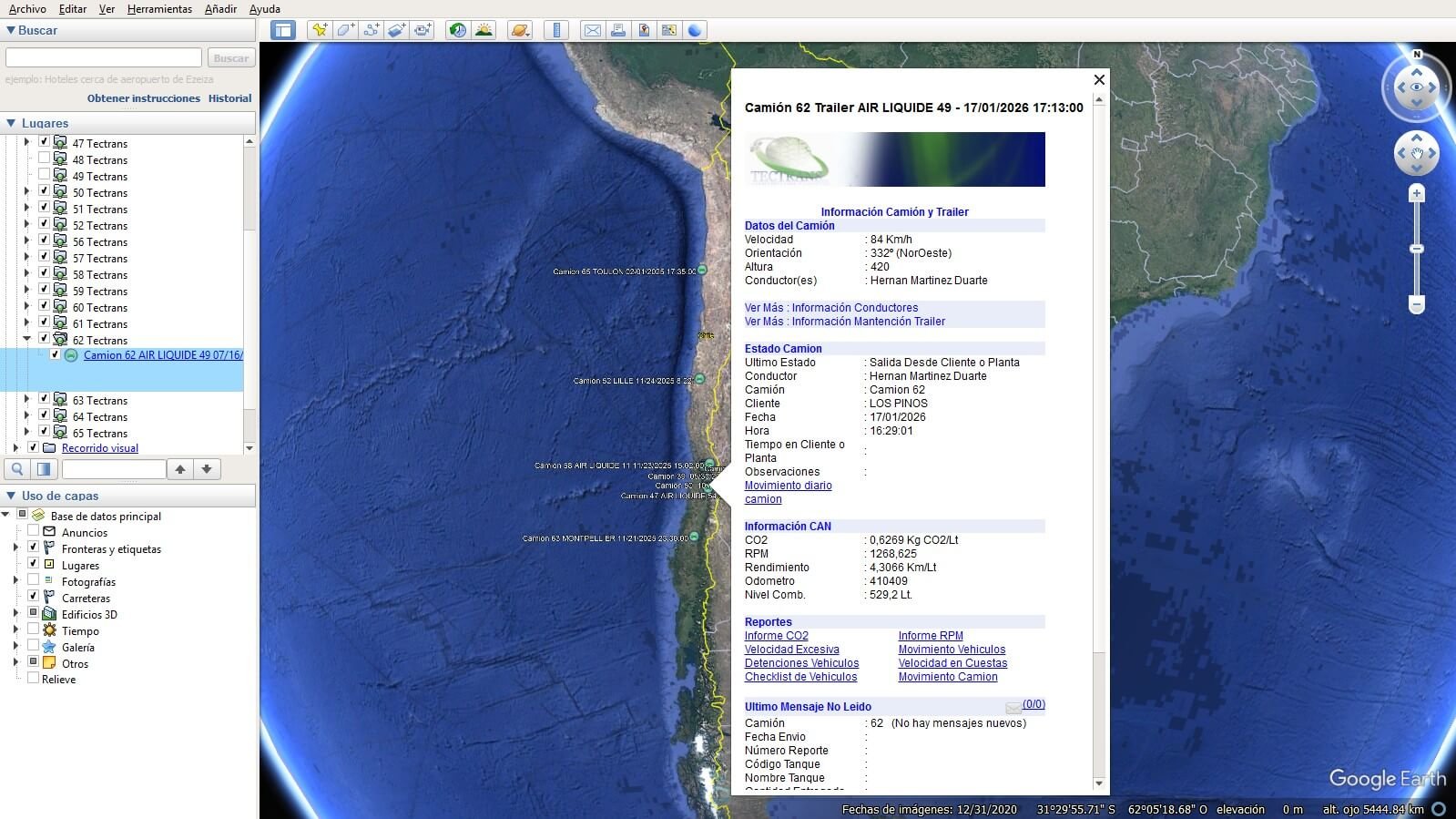Select the Add Polygon tool
Image resolution: width=1456 pixels, height=819 pixels.
click(x=345, y=30)
